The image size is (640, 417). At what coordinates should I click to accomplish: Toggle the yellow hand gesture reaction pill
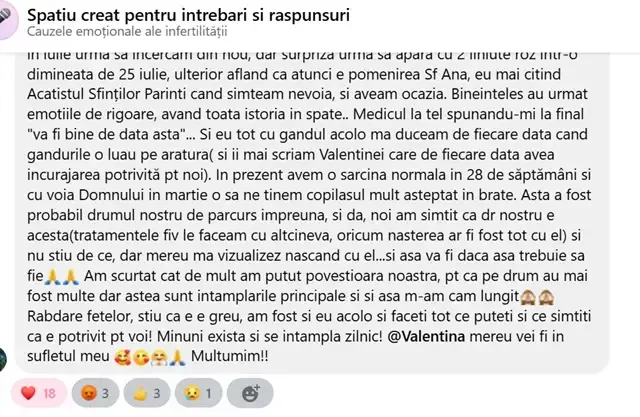coord(147,393)
